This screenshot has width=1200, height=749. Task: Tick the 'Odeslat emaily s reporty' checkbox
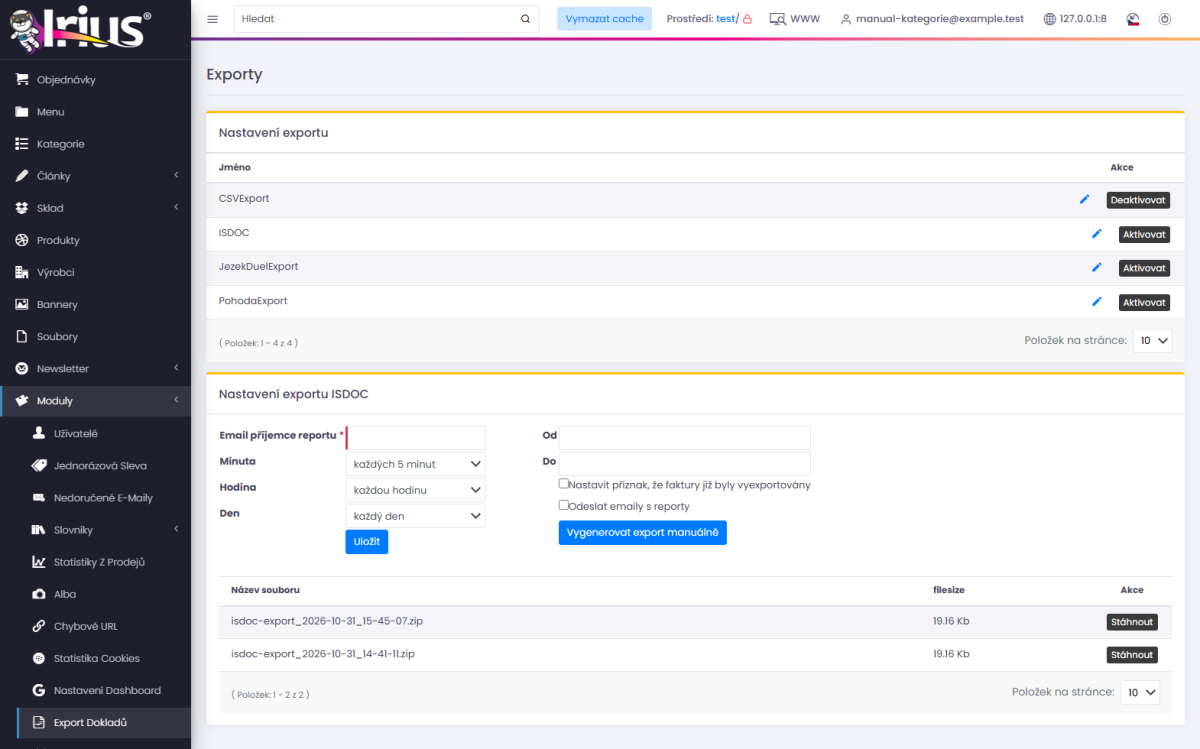pyautogui.click(x=564, y=505)
